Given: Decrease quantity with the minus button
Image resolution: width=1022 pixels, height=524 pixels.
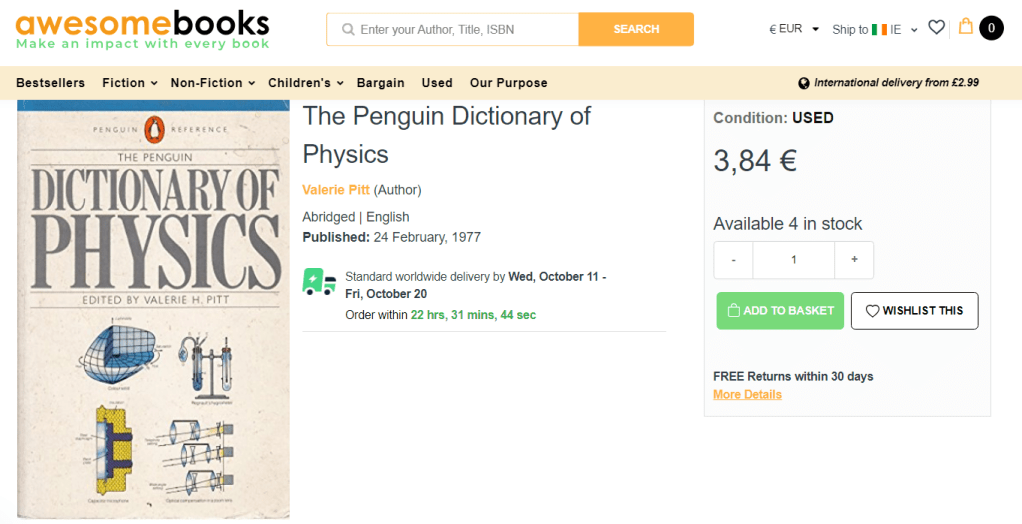Looking at the screenshot, I should (734, 260).
